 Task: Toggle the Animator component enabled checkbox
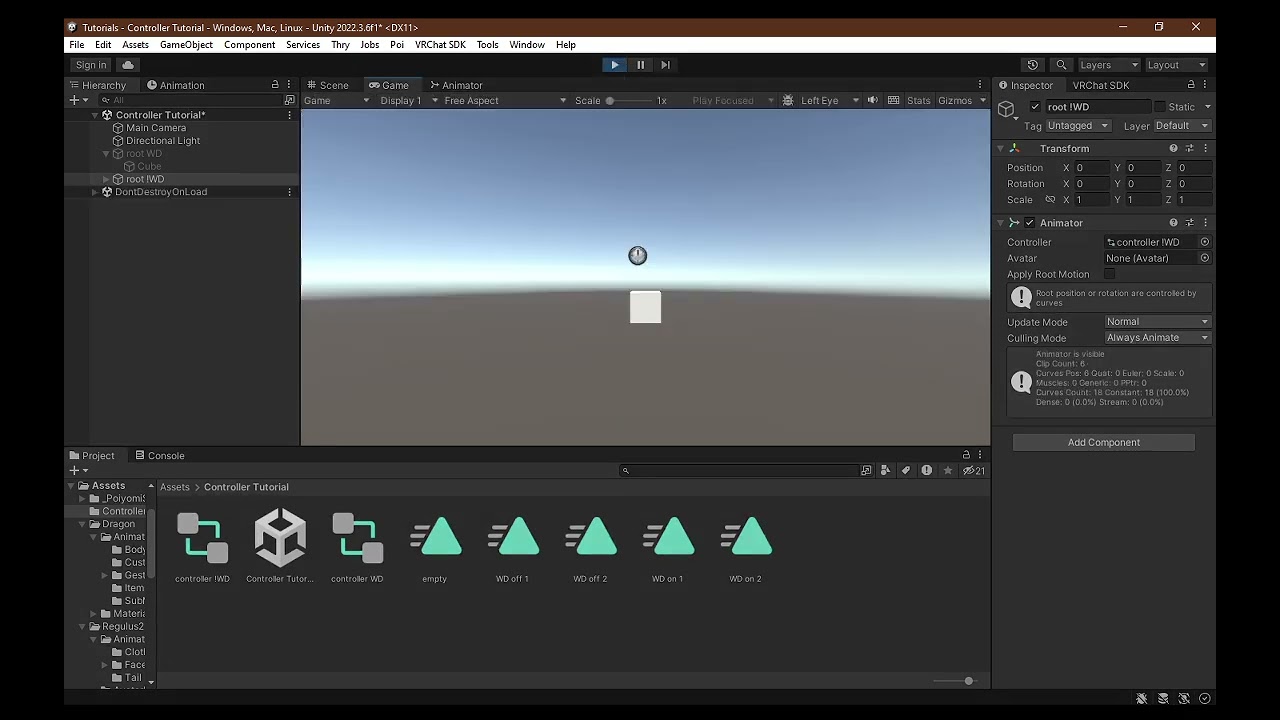[1030, 223]
